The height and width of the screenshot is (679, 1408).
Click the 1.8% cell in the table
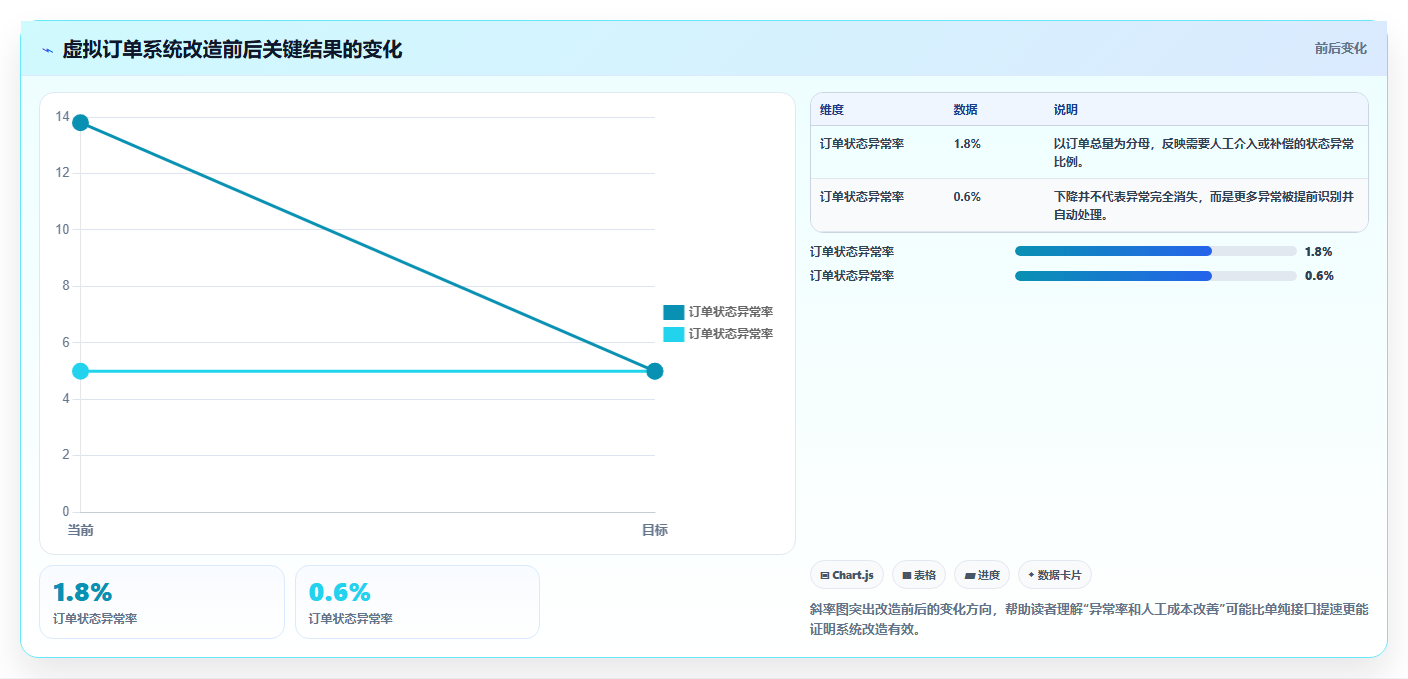pyautogui.click(x=967, y=144)
